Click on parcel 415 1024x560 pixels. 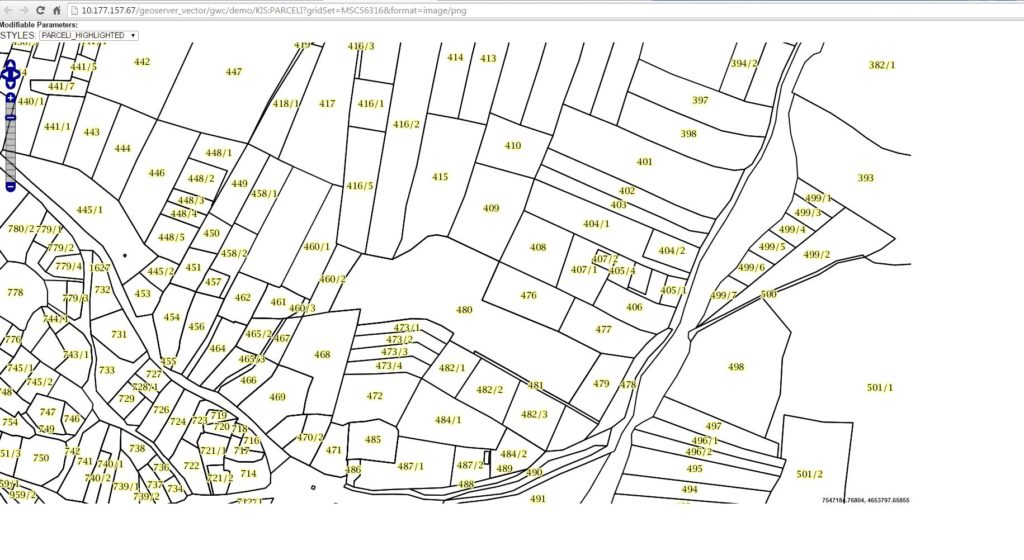[440, 177]
